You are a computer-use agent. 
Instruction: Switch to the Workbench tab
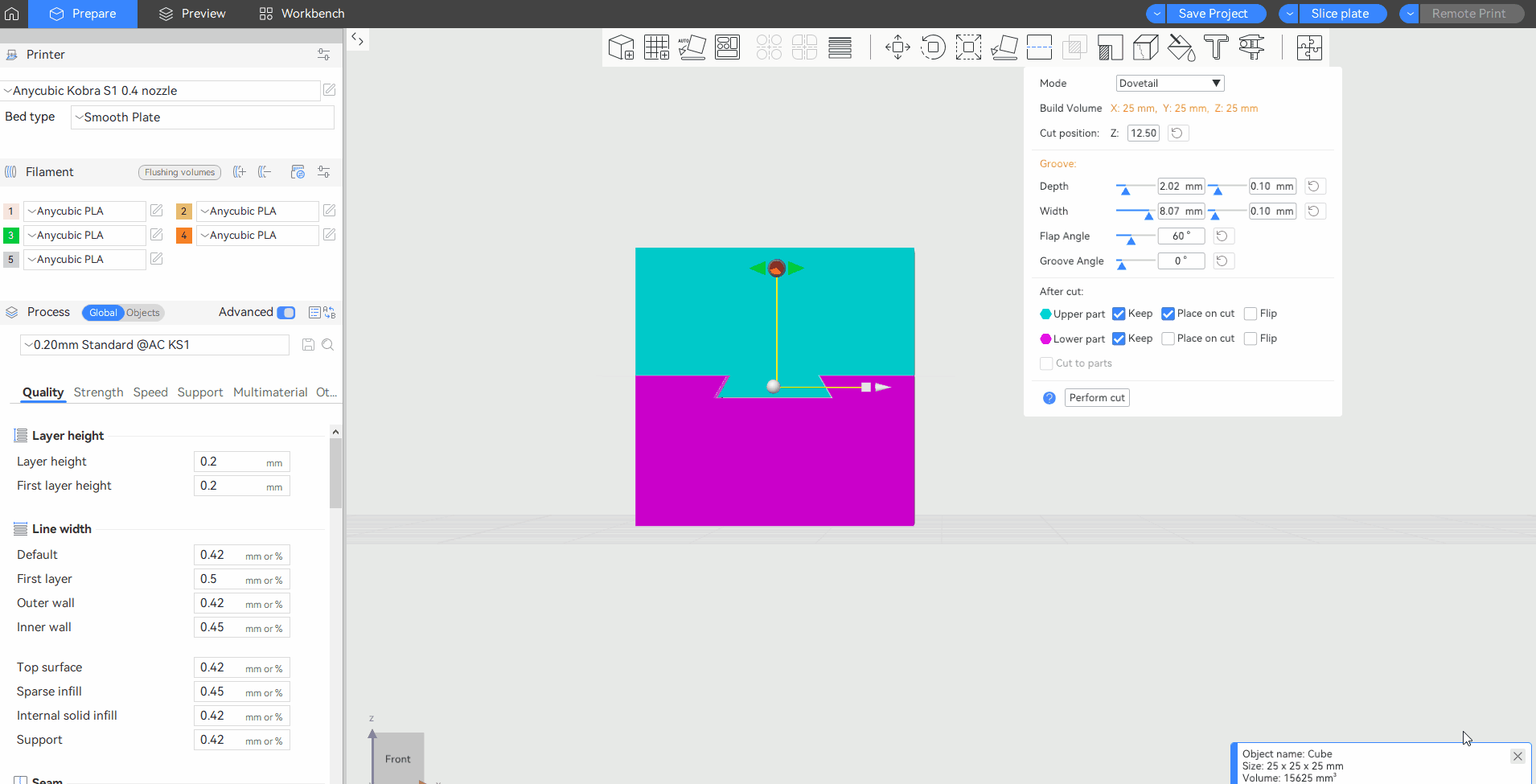[x=302, y=14]
